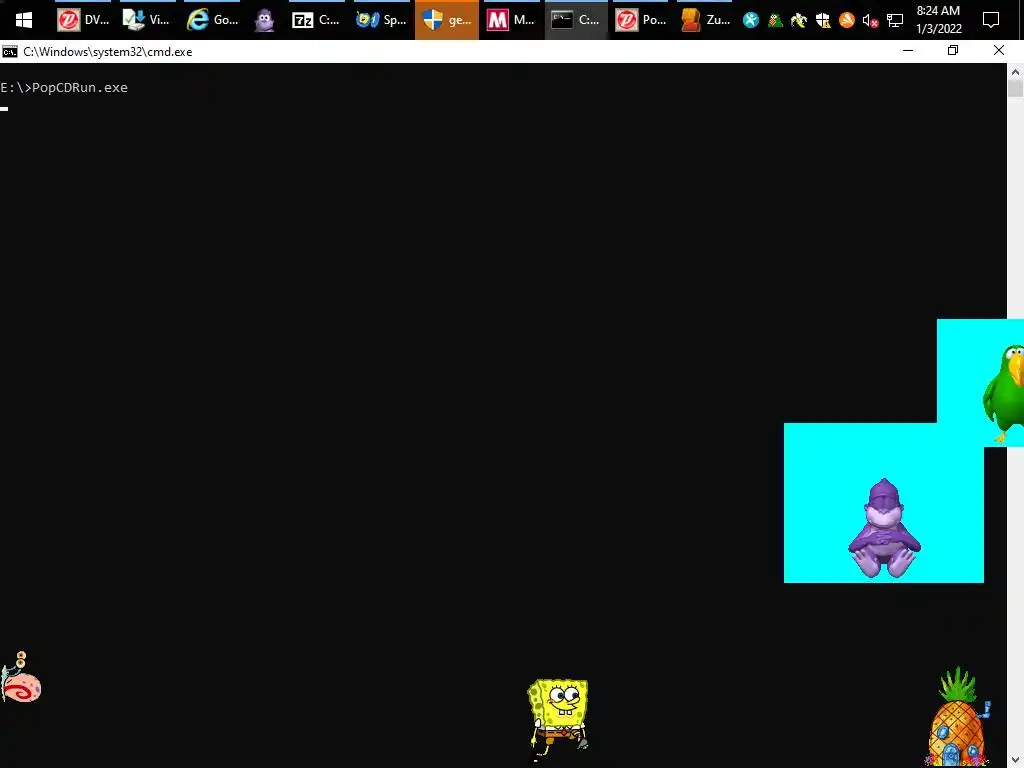This screenshot has width=1024, height=768.
Task: Open the network status tray icon
Action: (x=895, y=21)
